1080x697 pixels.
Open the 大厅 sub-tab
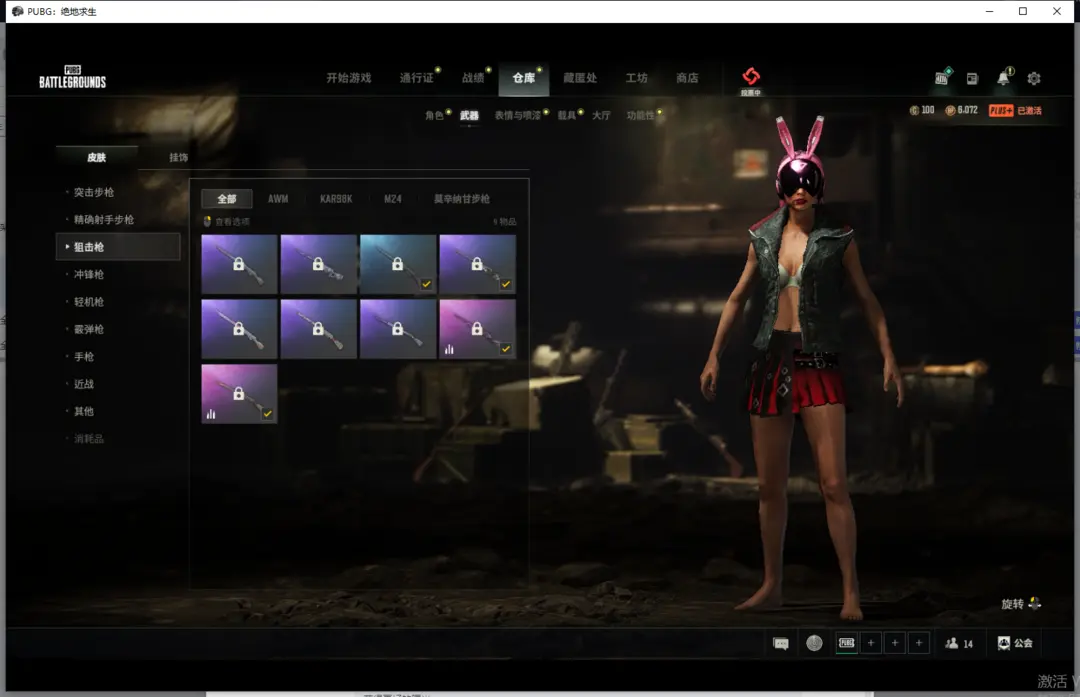pyautogui.click(x=601, y=115)
